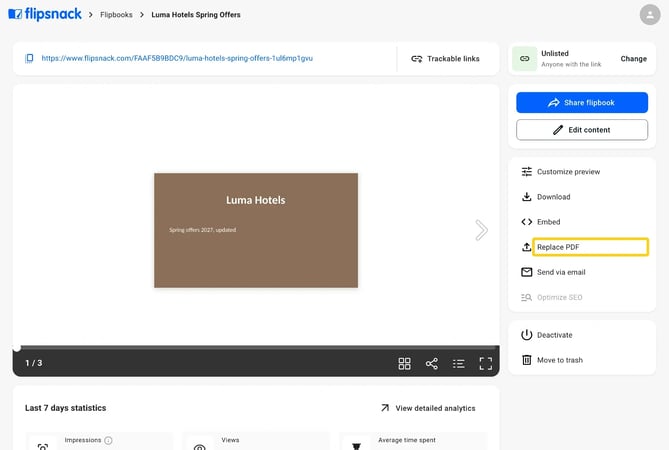Open Flipbooks in the breadcrumb
669x450 pixels.
click(x=116, y=15)
